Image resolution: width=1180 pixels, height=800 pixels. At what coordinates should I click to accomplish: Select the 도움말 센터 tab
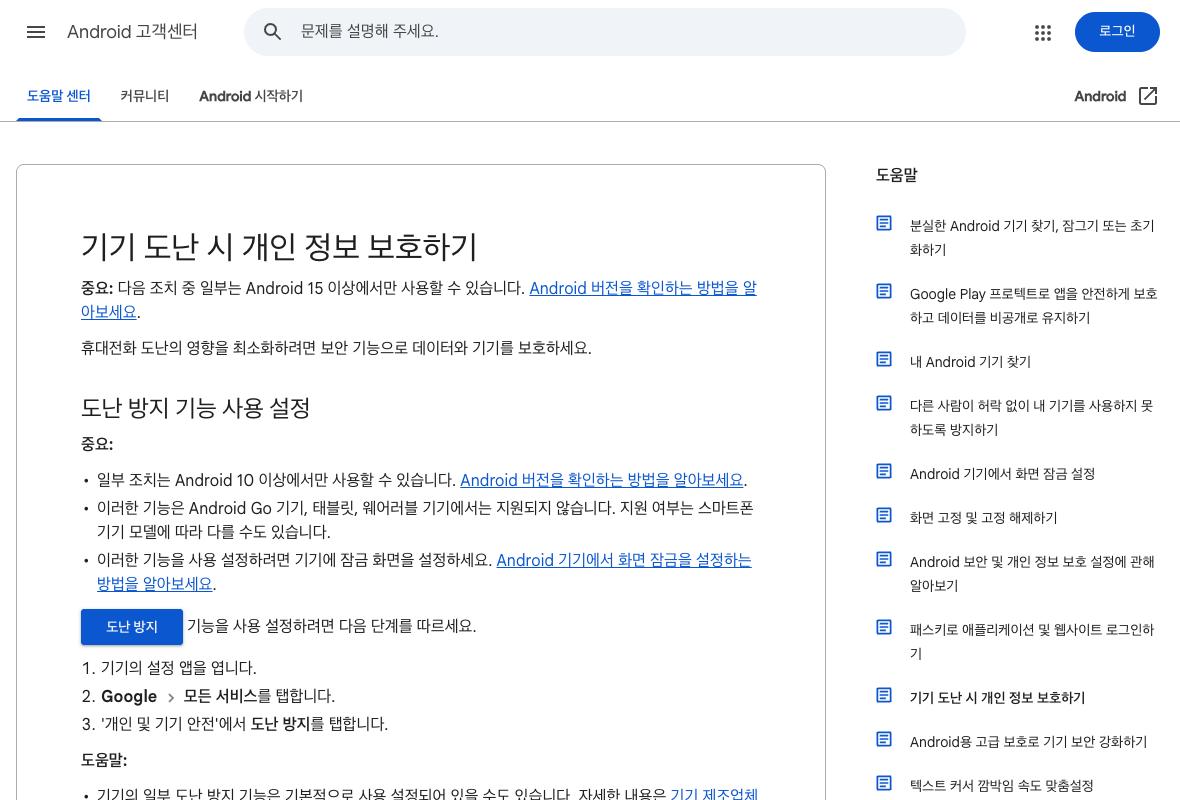pos(59,96)
